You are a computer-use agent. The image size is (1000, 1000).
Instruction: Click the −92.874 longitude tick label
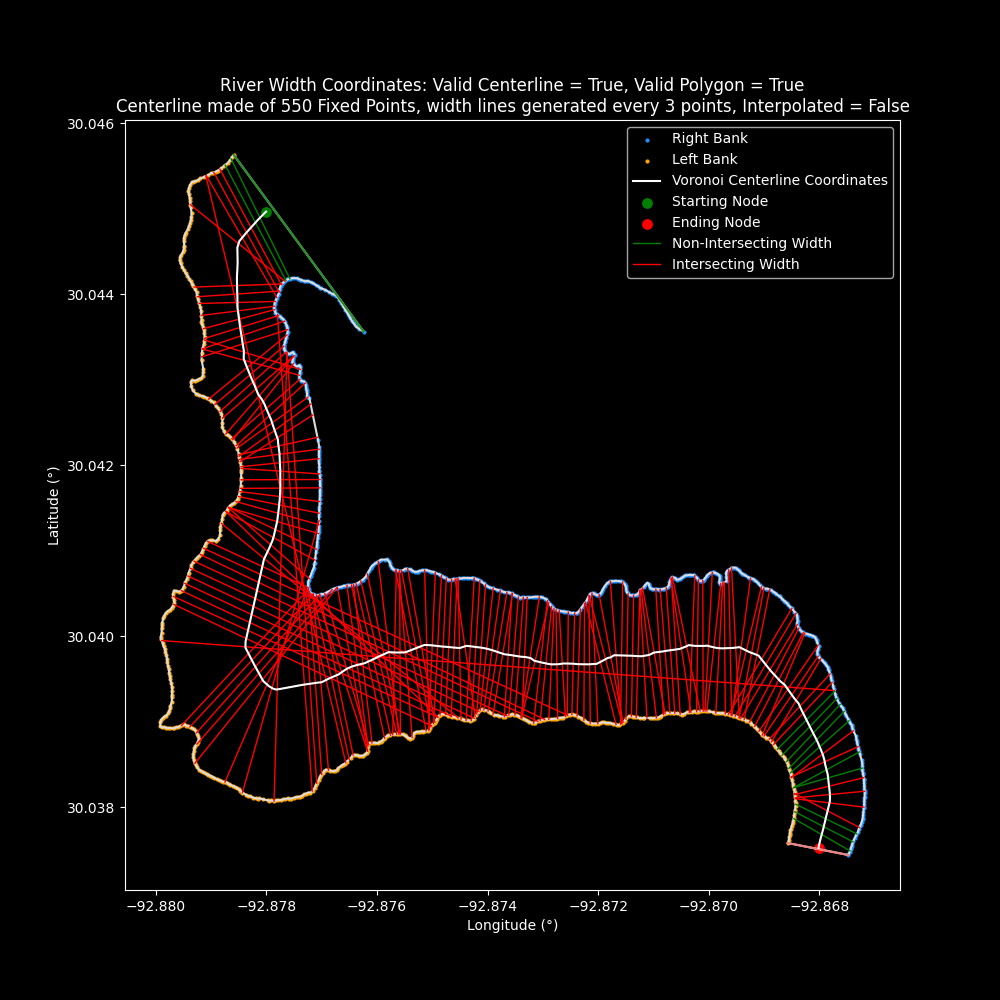click(487, 907)
